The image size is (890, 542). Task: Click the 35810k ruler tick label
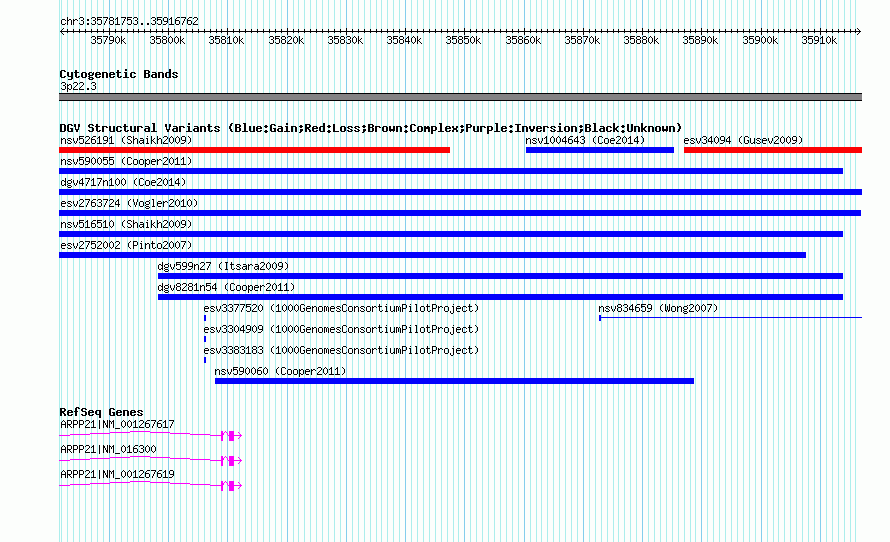(x=226, y=40)
